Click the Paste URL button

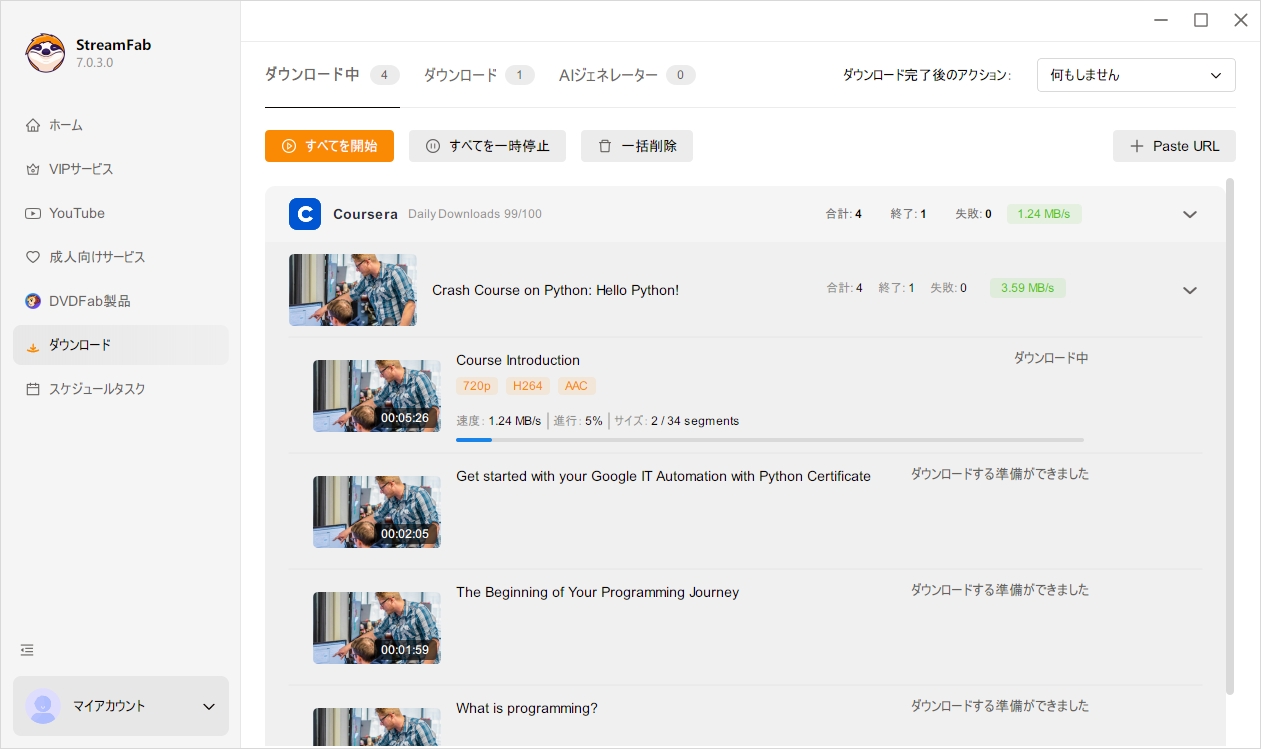point(1174,146)
